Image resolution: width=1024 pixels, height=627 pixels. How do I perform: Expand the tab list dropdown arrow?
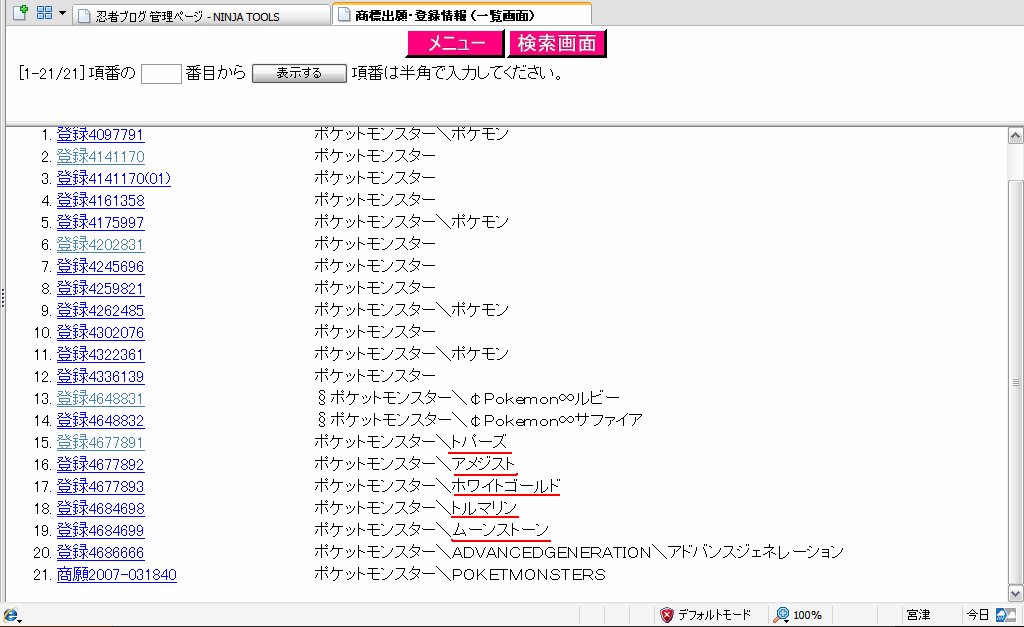[x=63, y=12]
